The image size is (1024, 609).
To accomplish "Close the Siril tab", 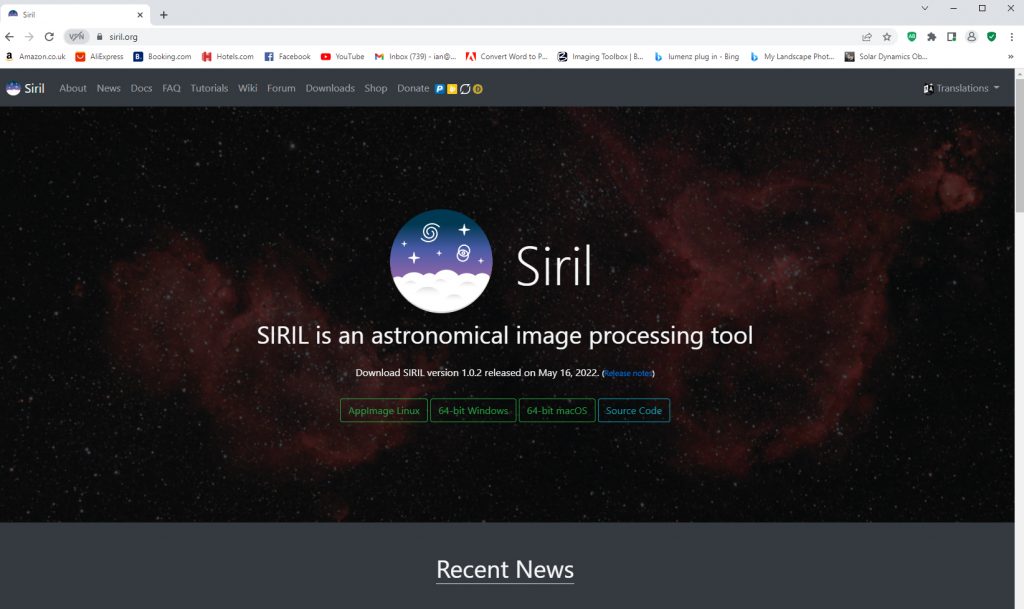I will click(140, 14).
